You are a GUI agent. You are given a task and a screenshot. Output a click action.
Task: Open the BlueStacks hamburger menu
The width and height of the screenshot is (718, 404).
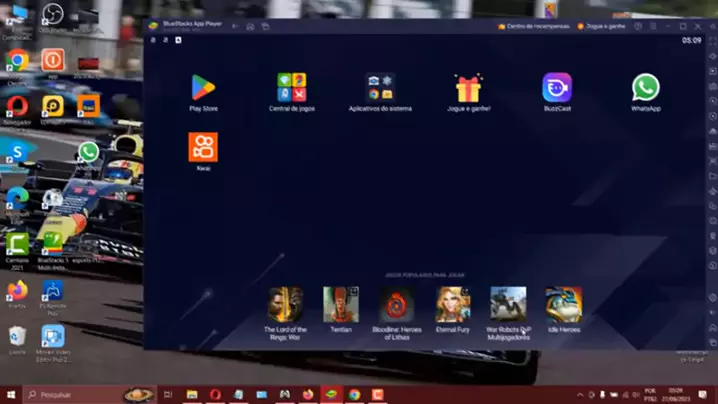click(655, 26)
